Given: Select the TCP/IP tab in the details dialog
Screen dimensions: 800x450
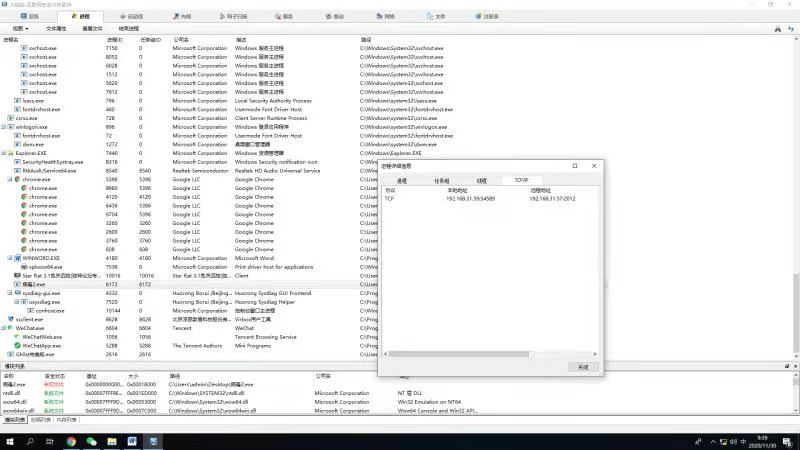Looking at the screenshot, I should [521, 180].
